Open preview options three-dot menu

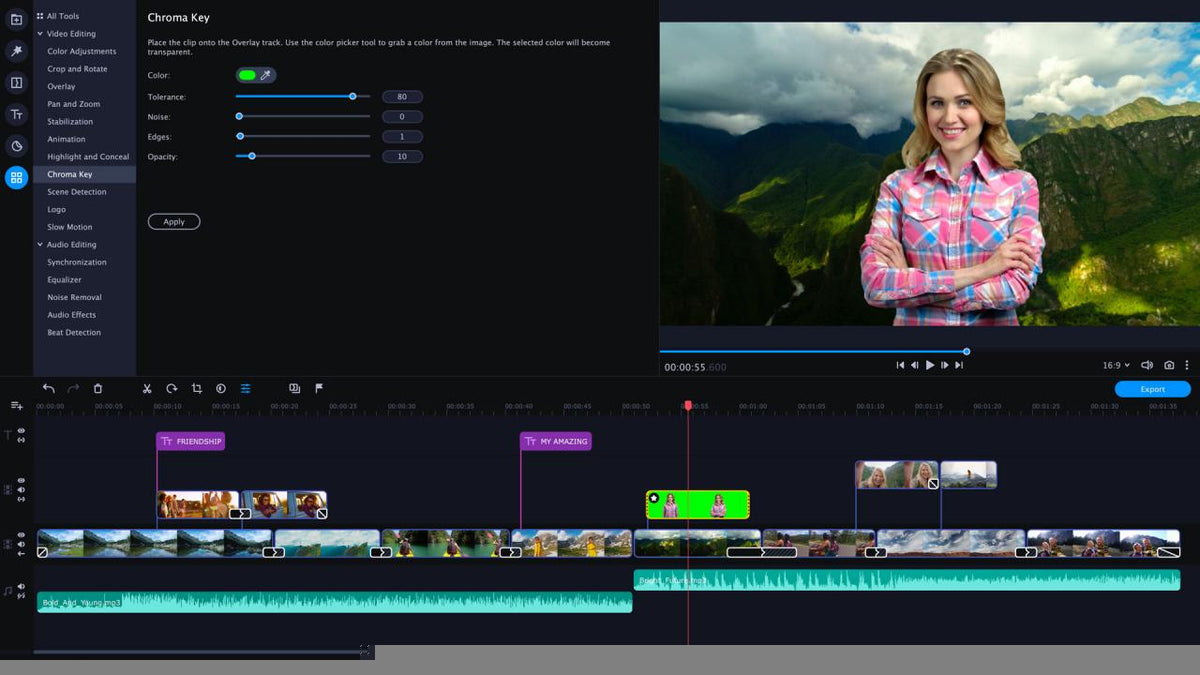click(1187, 365)
